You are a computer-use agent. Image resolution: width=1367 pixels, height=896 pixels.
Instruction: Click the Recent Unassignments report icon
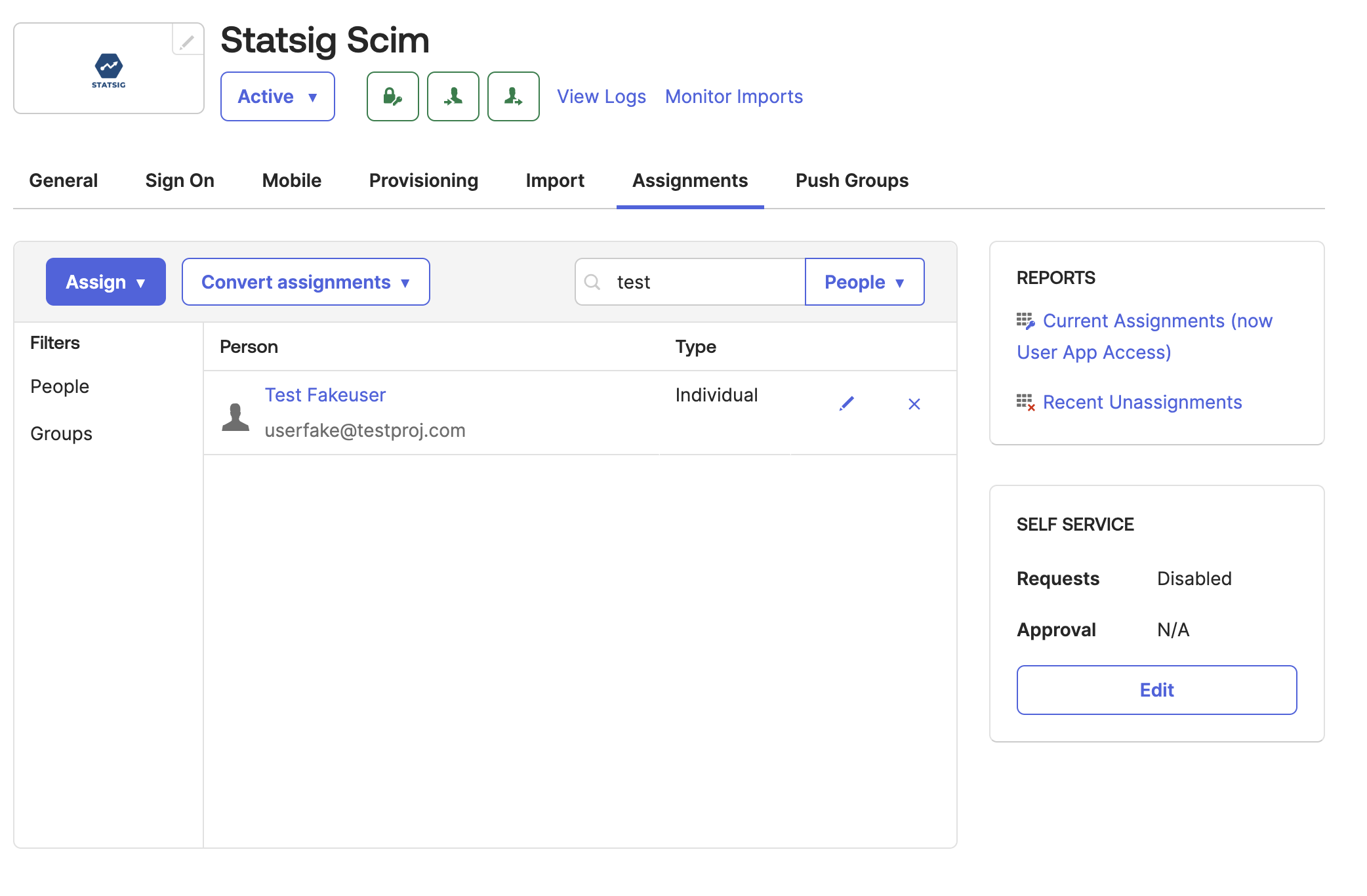[x=1025, y=402]
